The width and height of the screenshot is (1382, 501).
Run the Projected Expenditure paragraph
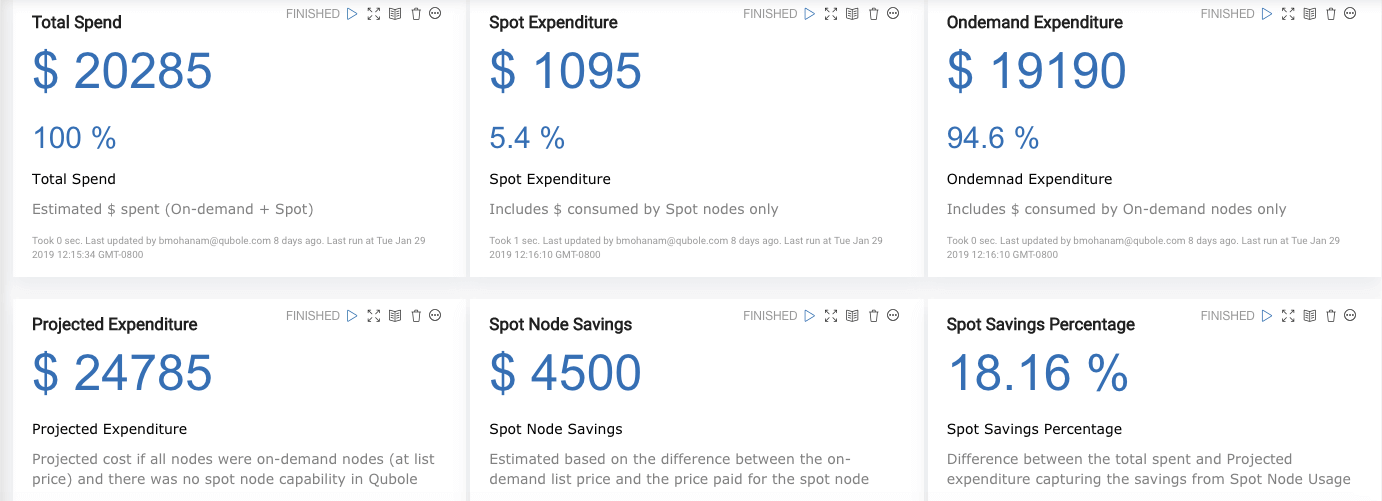click(352, 316)
